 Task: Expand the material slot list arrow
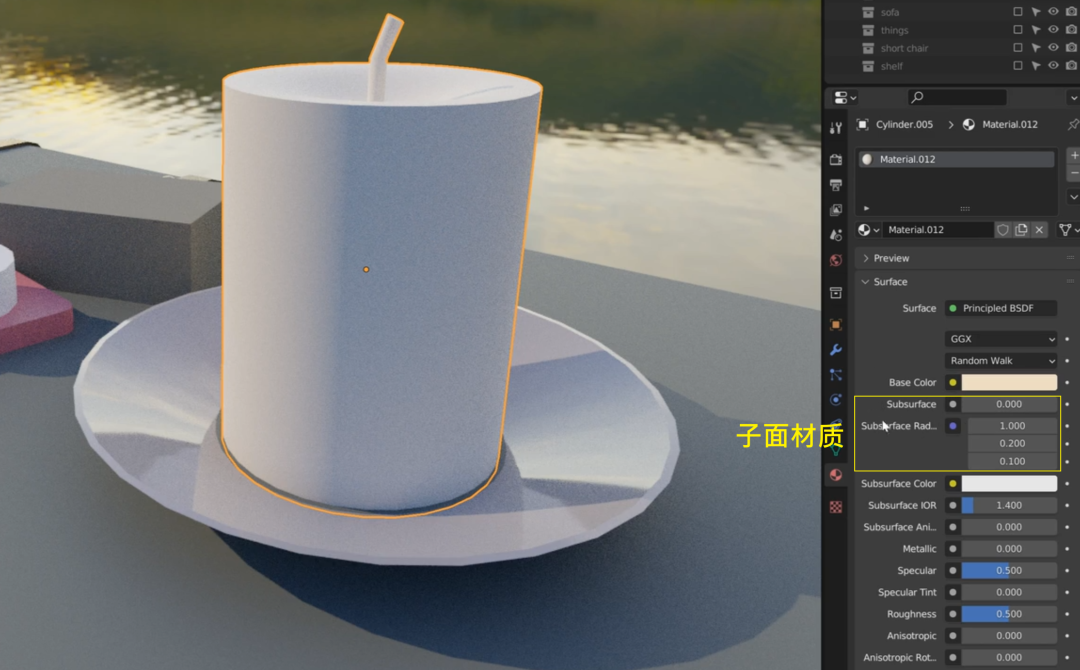(866, 208)
